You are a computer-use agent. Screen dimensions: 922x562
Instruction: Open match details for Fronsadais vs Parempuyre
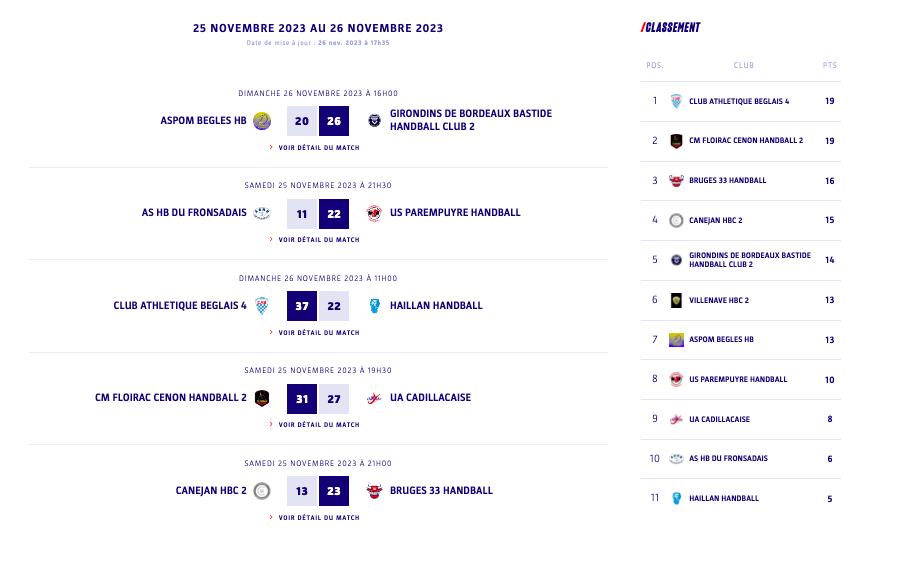[318, 240]
